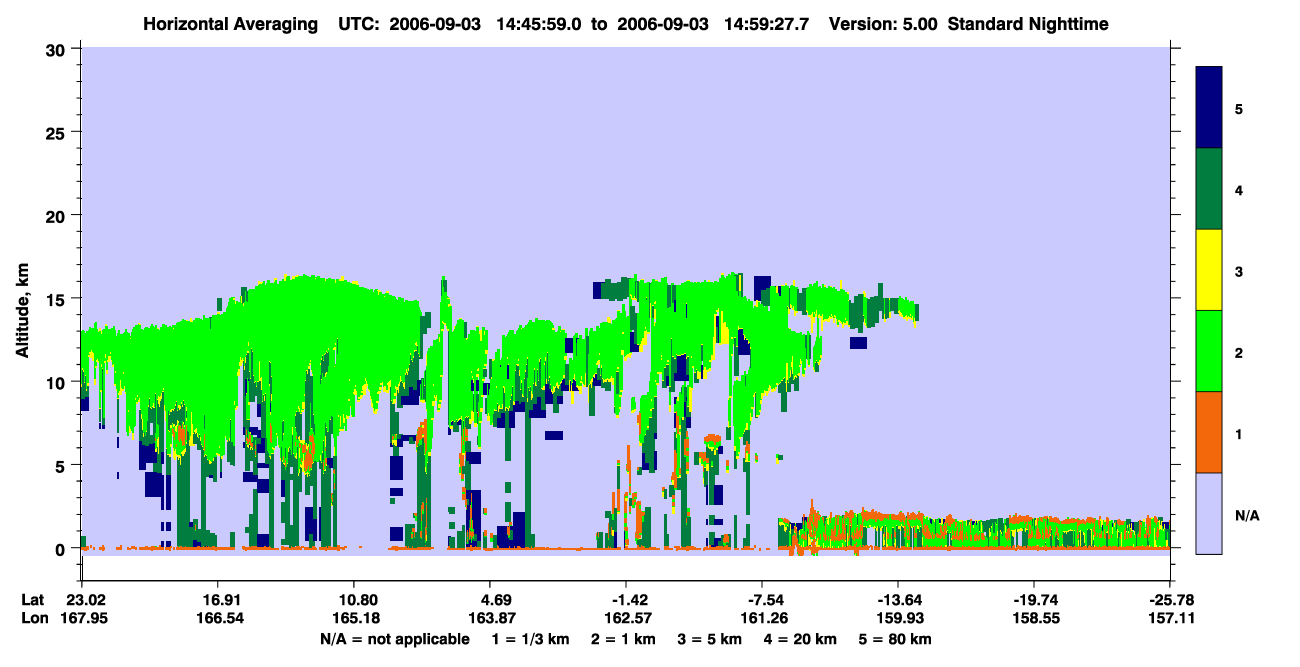The width and height of the screenshot is (1300, 667).
Task: Click color bar label '2'
Action: click(1239, 353)
